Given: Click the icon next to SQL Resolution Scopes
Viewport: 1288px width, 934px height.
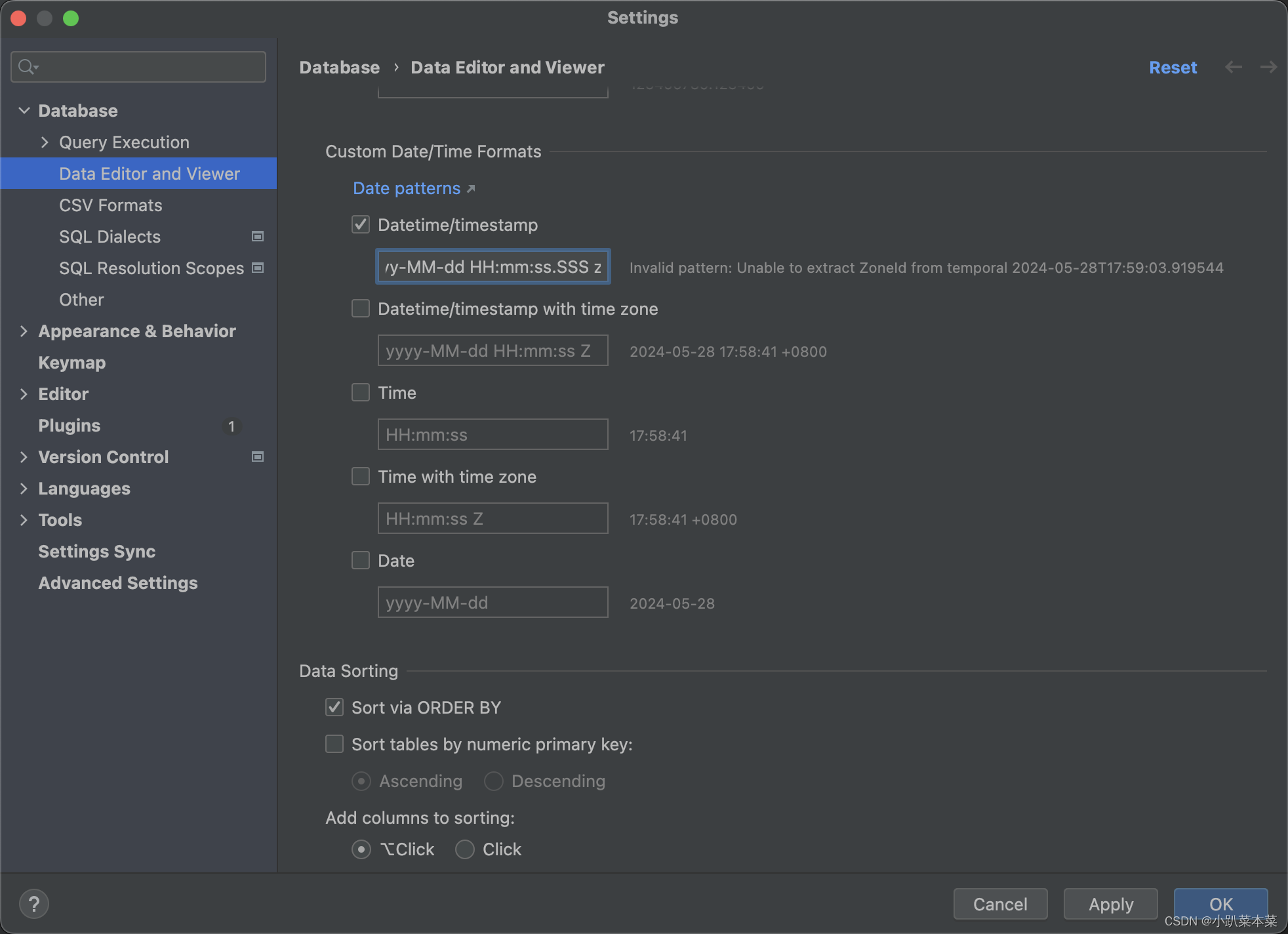Looking at the screenshot, I should coord(257,268).
